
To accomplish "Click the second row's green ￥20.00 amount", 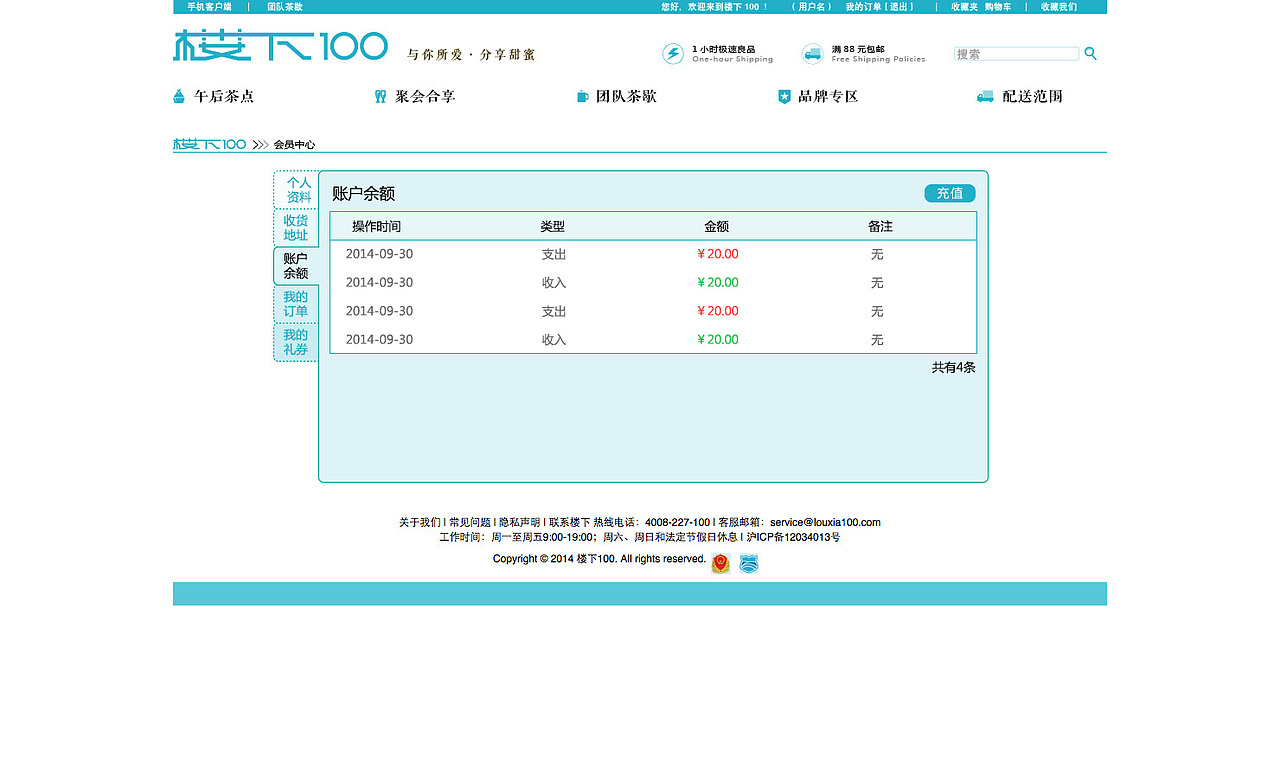I will [x=718, y=283].
